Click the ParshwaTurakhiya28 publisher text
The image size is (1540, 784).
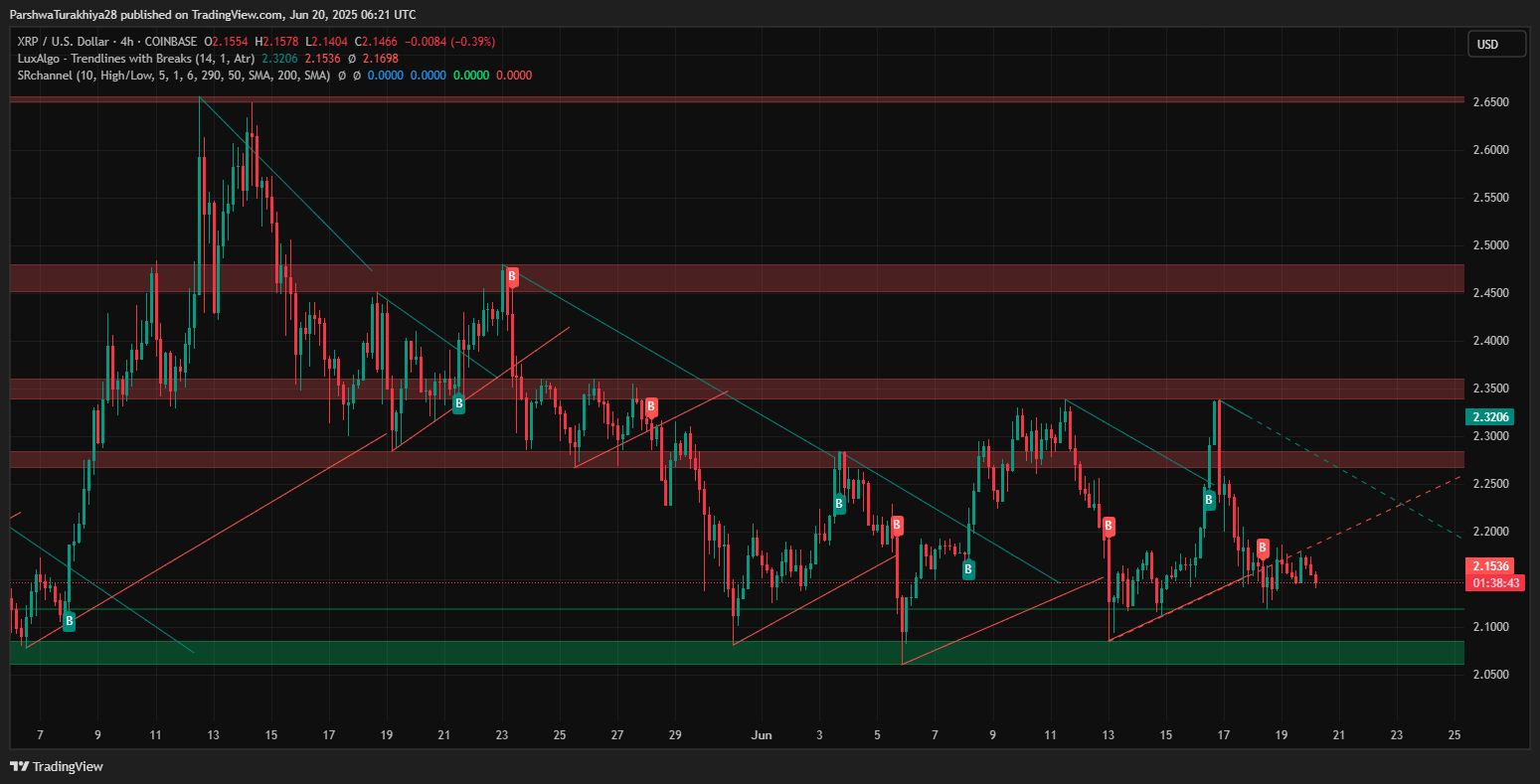(x=68, y=14)
